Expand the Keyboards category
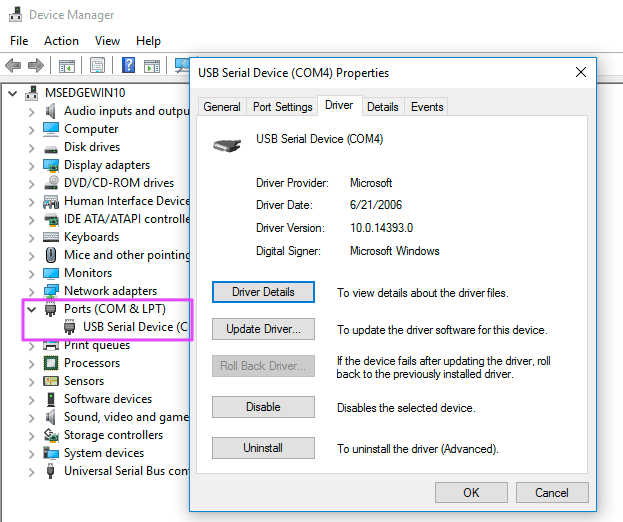Image resolution: width=623 pixels, height=522 pixels. click(x=31, y=238)
